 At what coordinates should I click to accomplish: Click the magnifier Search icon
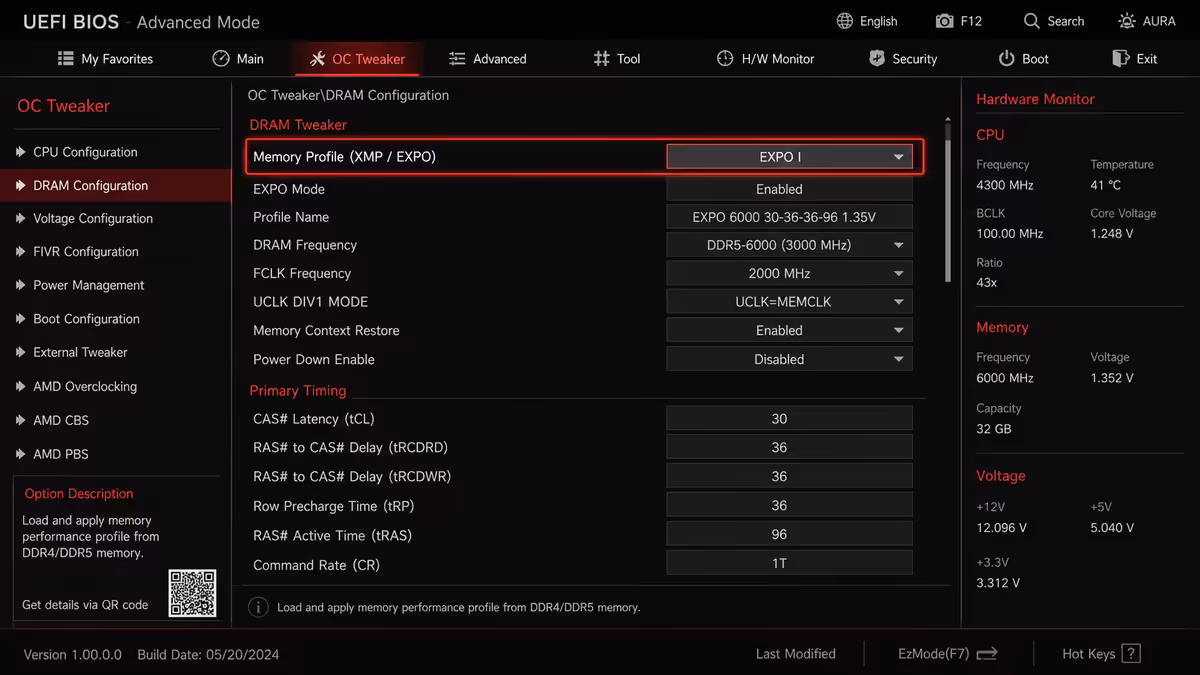click(1032, 21)
